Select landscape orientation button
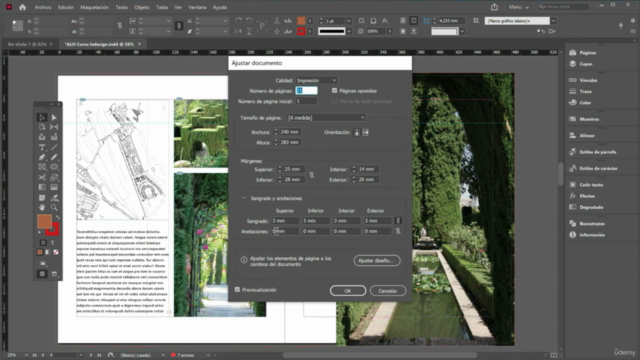The image size is (640, 360). pos(365,132)
